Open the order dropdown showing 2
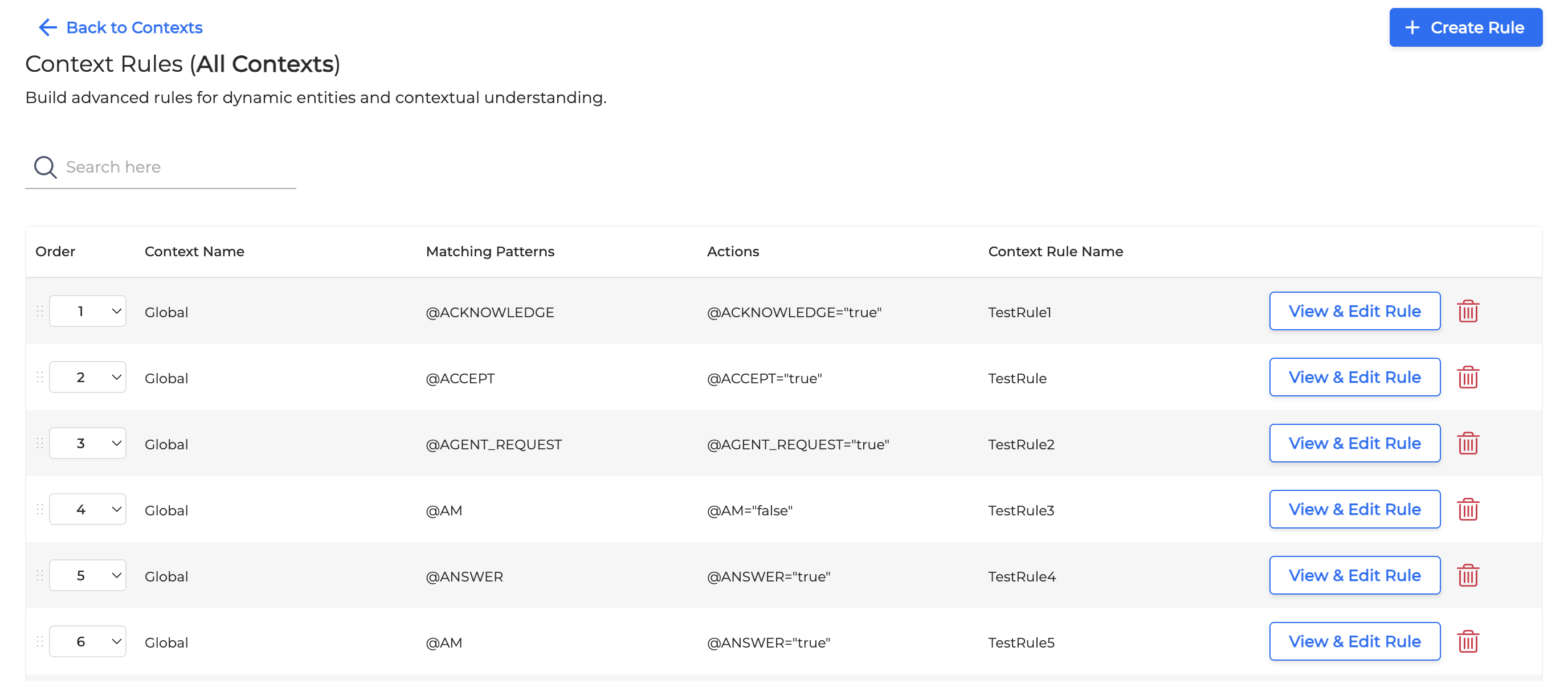Image resolution: width=1568 pixels, height=688 pixels. click(88, 377)
